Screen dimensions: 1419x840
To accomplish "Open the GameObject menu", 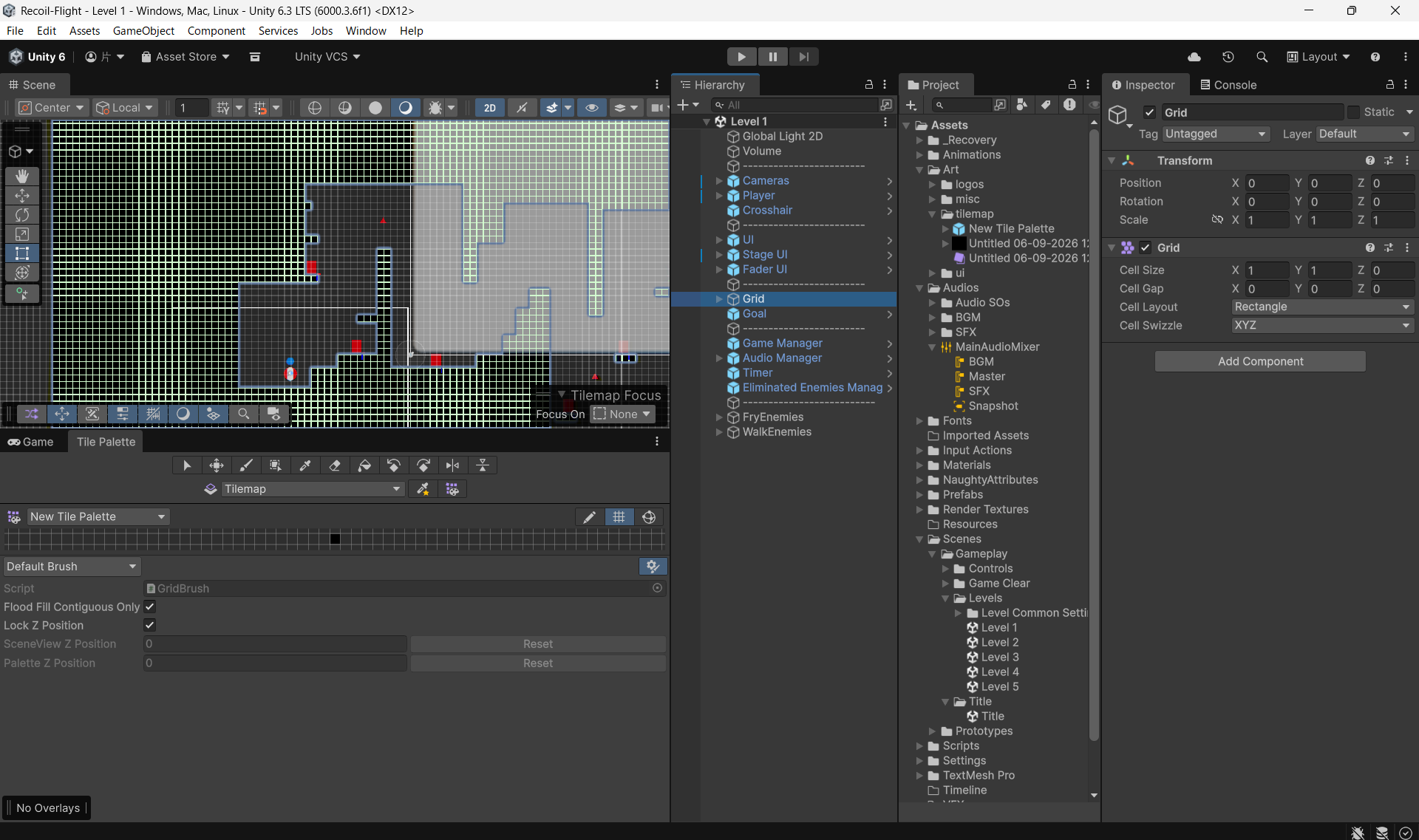I will point(143,31).
